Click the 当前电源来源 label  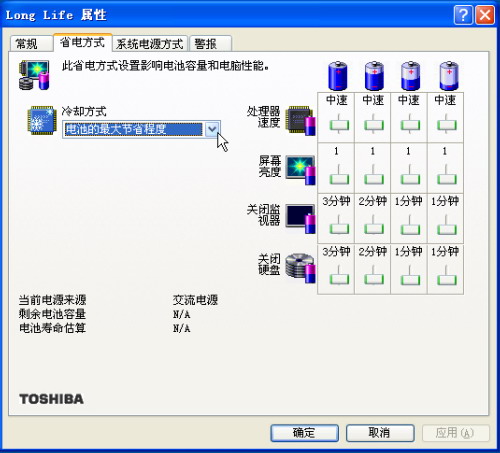[52, 300]
